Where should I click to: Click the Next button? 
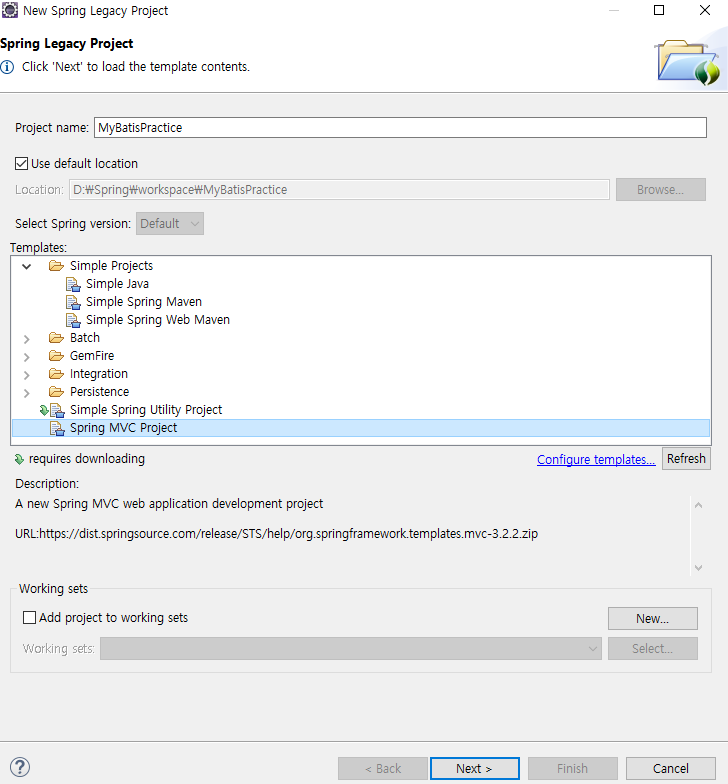coord(474,768)
